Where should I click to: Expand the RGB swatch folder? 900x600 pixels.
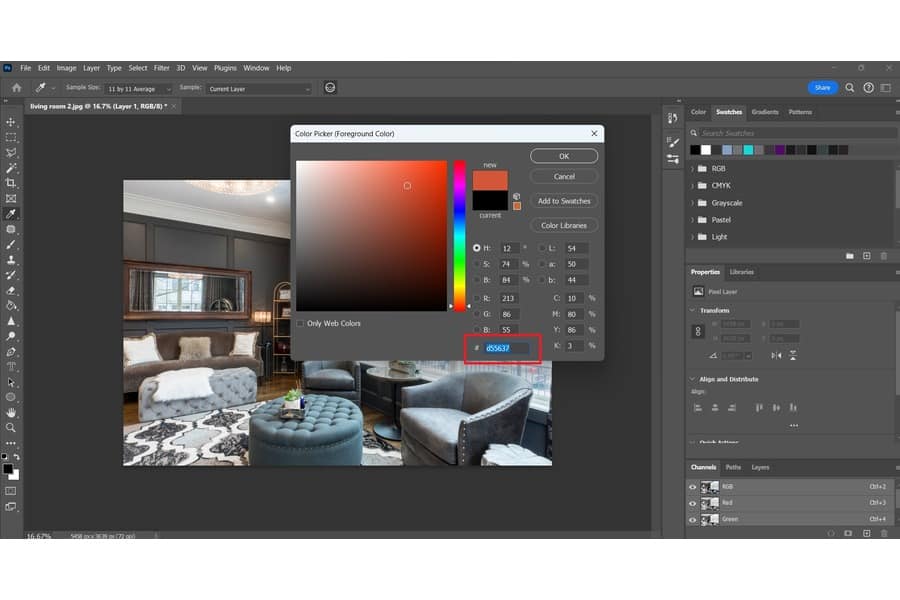click(692, 169)
